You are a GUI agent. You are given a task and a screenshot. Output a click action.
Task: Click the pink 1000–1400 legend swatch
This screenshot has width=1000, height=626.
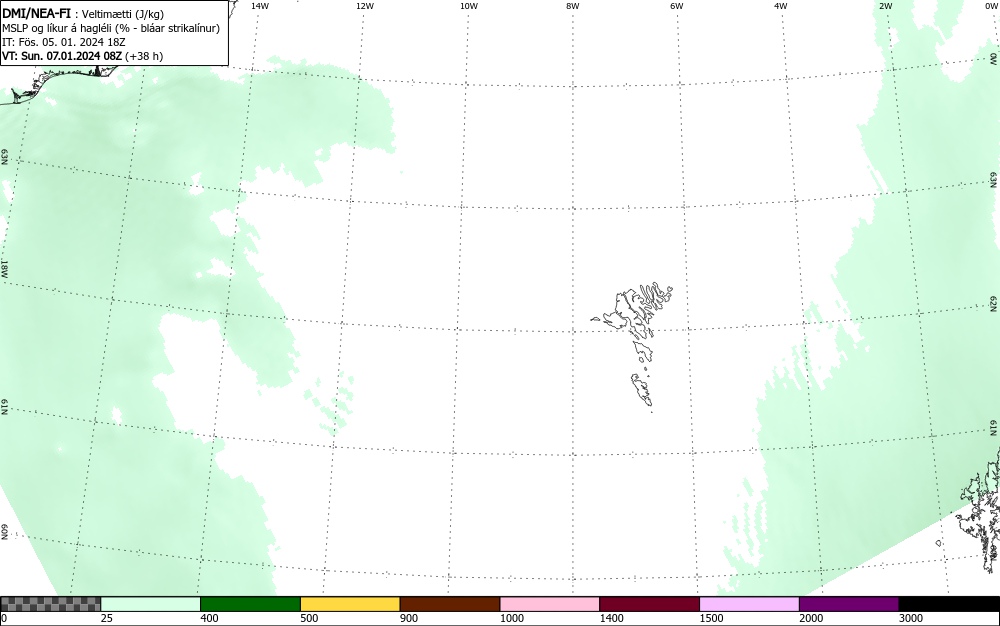click(550, 604)
